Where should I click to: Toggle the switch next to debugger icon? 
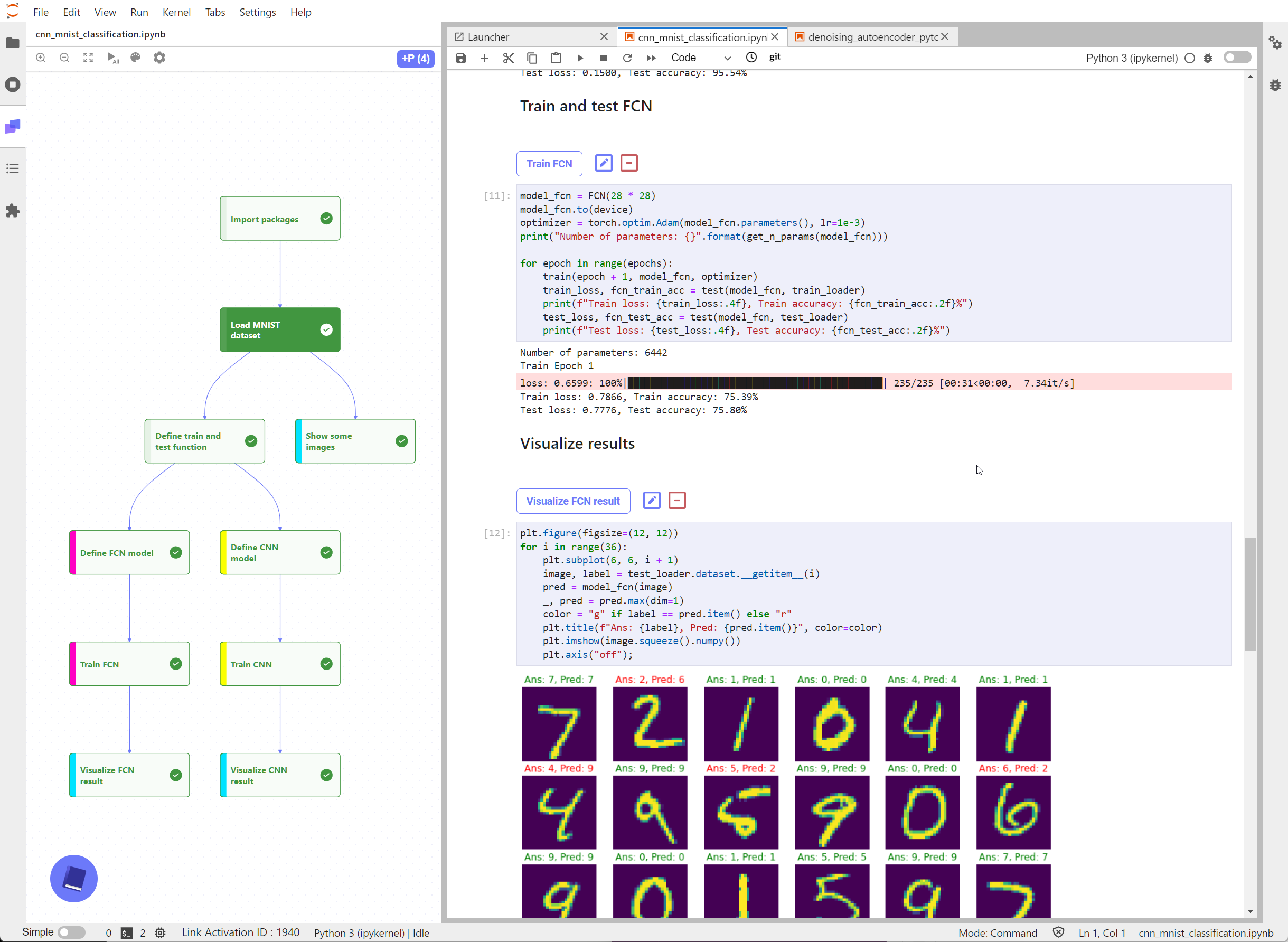pyautogui.click(x=1237, y=58)
